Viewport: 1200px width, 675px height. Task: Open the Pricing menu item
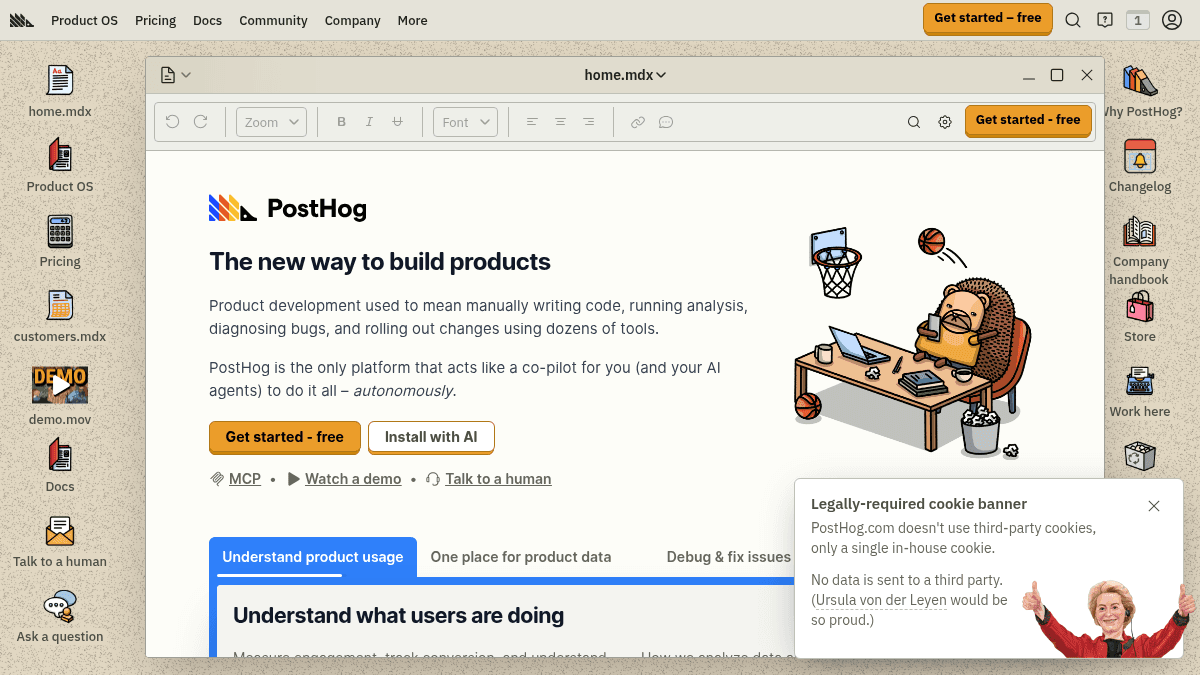pyautogui.click(x=155, y=20)
